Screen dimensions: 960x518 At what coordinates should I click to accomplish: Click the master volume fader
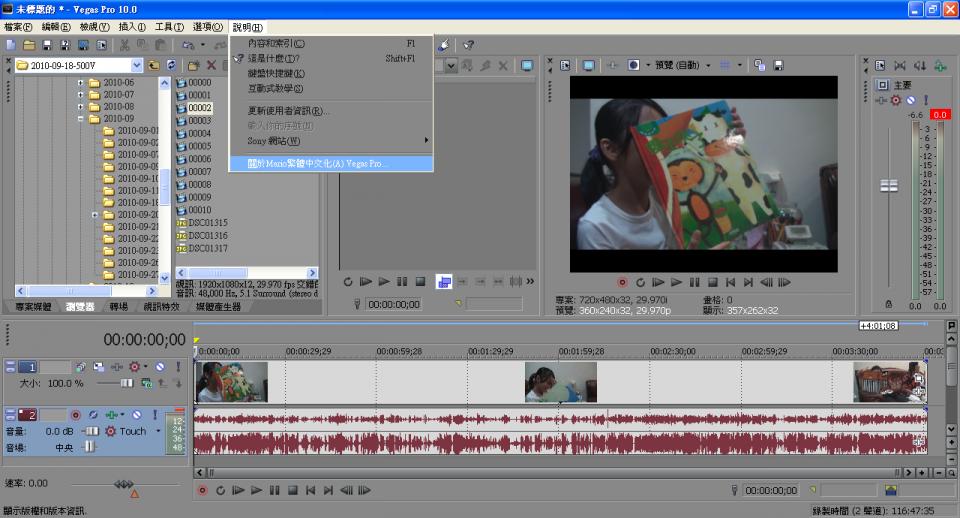coord(888,185)
